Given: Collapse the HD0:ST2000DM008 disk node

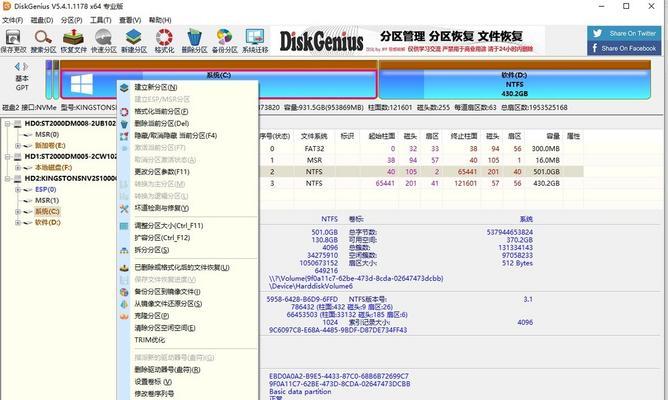Looking at the screenshot, I should coord(7,124).
